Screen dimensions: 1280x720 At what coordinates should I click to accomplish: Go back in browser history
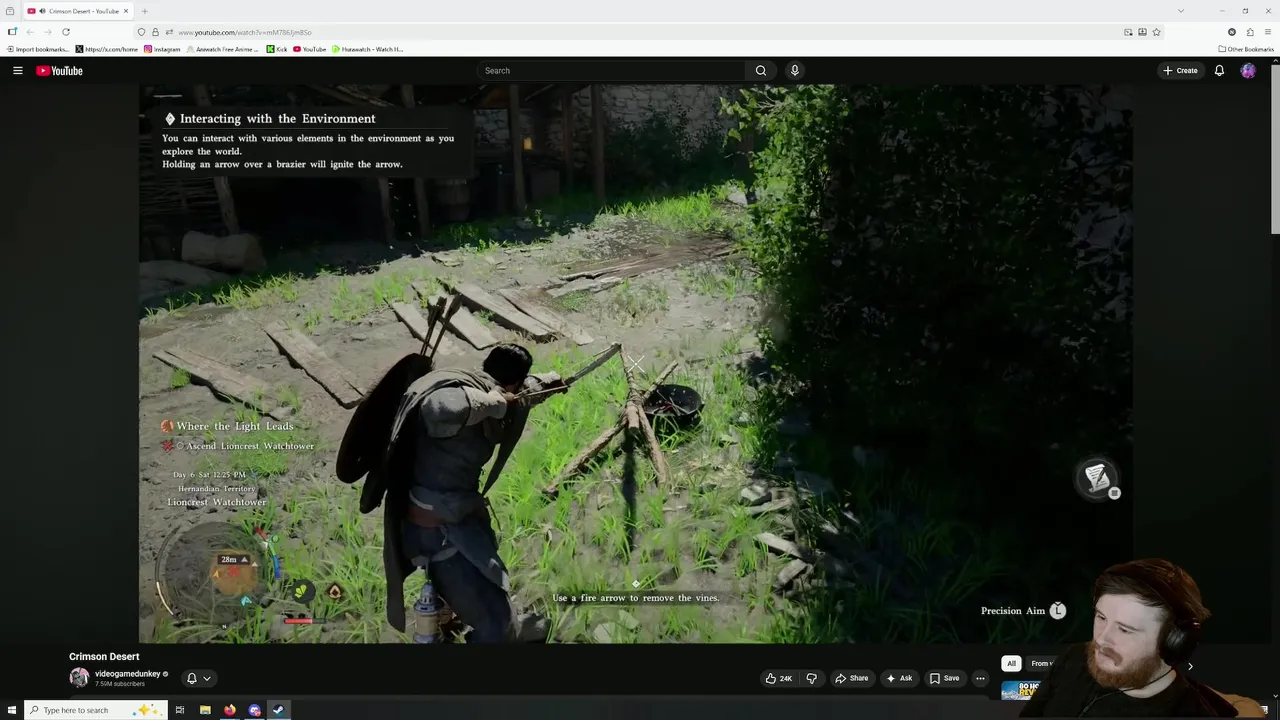[x=30, y=32]
